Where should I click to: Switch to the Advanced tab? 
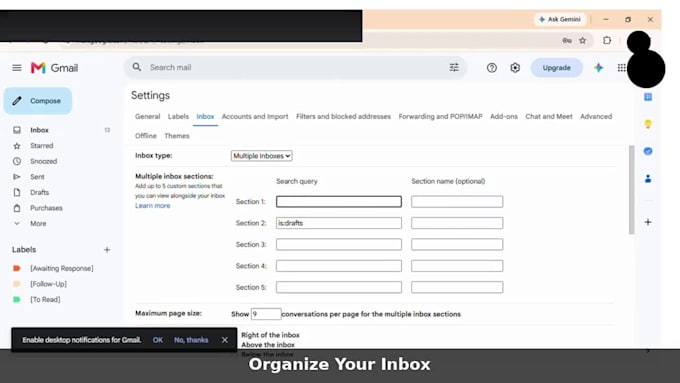pyautogui.click(x=596, y=117)
